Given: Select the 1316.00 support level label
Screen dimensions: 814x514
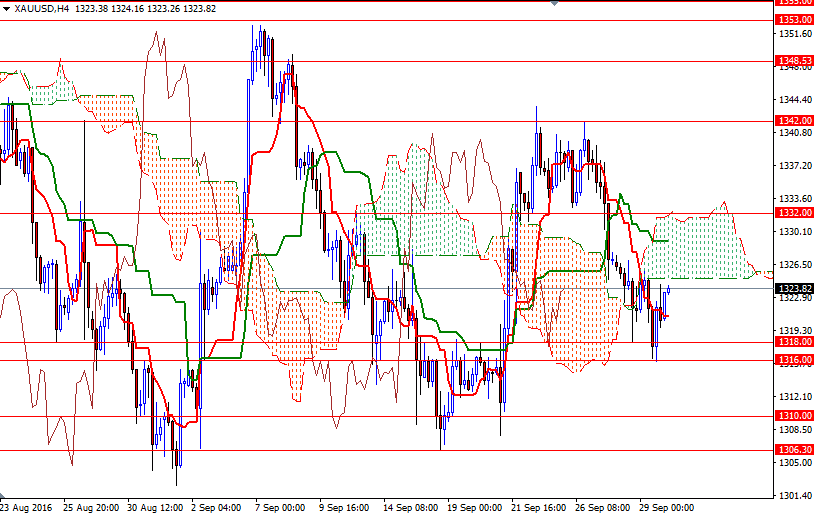Looking at the screenshot, I should 793,360.
